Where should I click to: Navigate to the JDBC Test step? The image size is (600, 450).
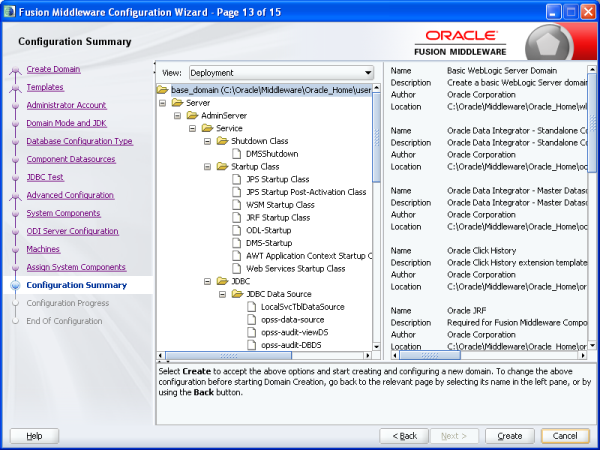[47, 177]
